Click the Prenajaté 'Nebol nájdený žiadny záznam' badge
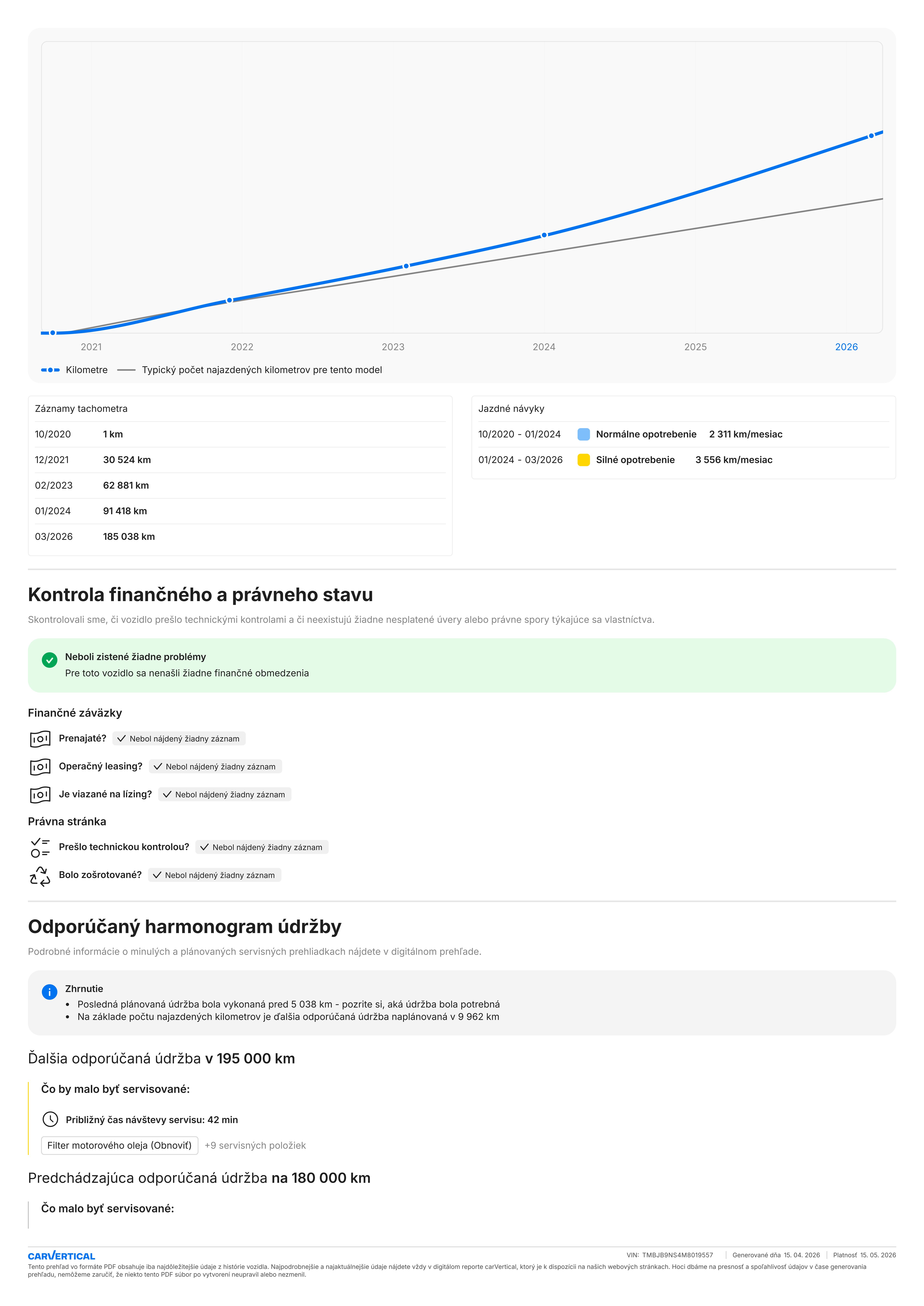This screenshot has height=1306, width=924. point(179,739)
